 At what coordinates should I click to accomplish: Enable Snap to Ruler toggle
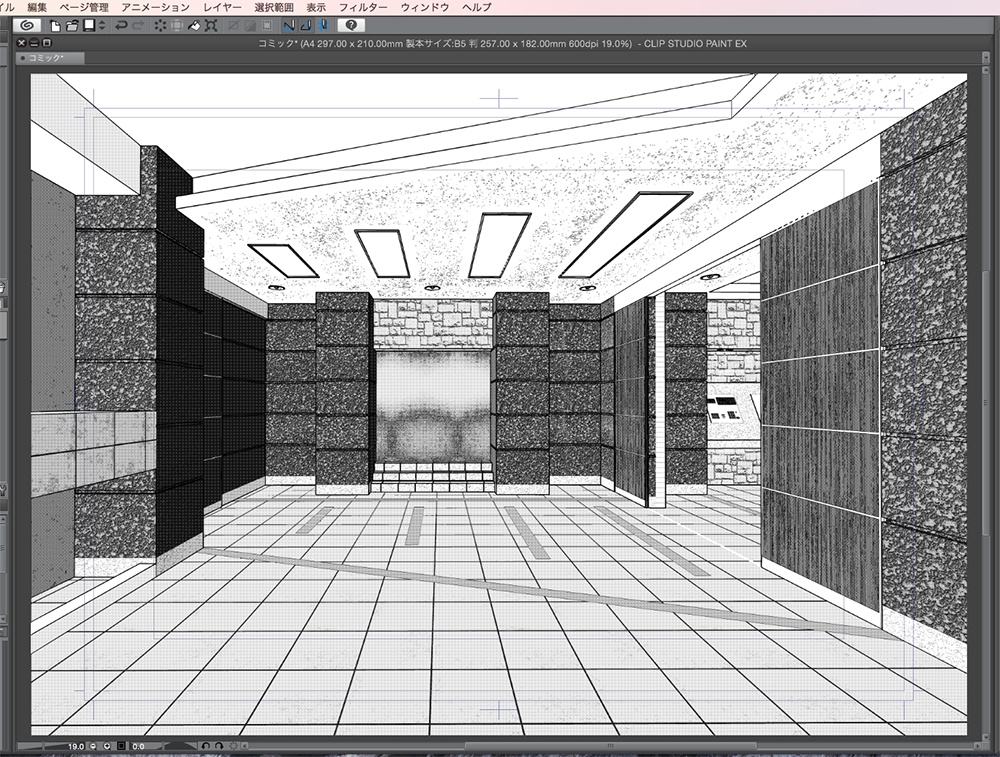pyautogui.click(x=287, y=26)
